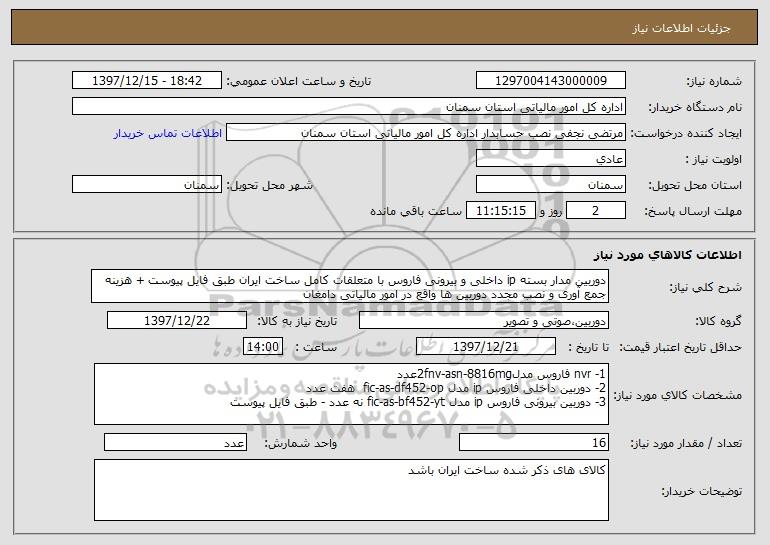This screenshot has height=545, width=770.
Task: Click the remaining days field showing 2
Action: tap(596, 210)
